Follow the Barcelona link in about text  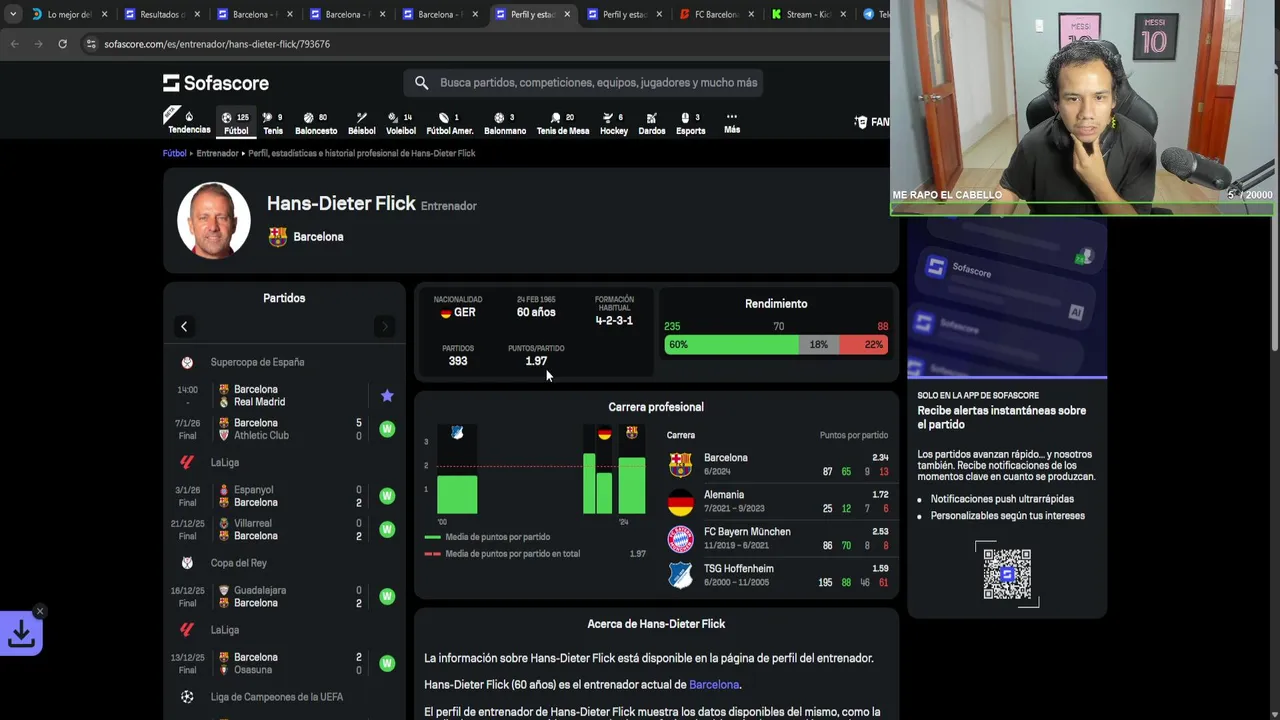(714, 685)
